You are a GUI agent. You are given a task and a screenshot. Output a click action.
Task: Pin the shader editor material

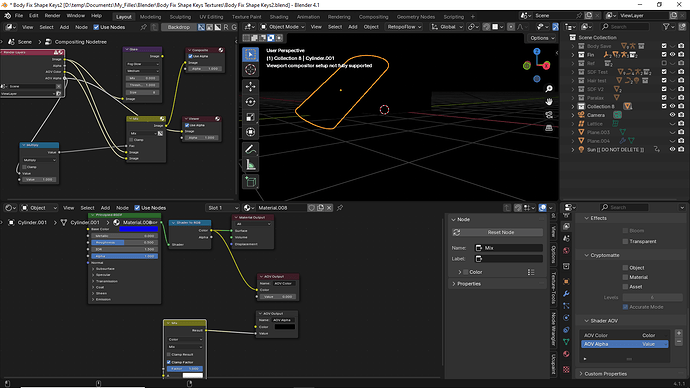click(340, 208)
